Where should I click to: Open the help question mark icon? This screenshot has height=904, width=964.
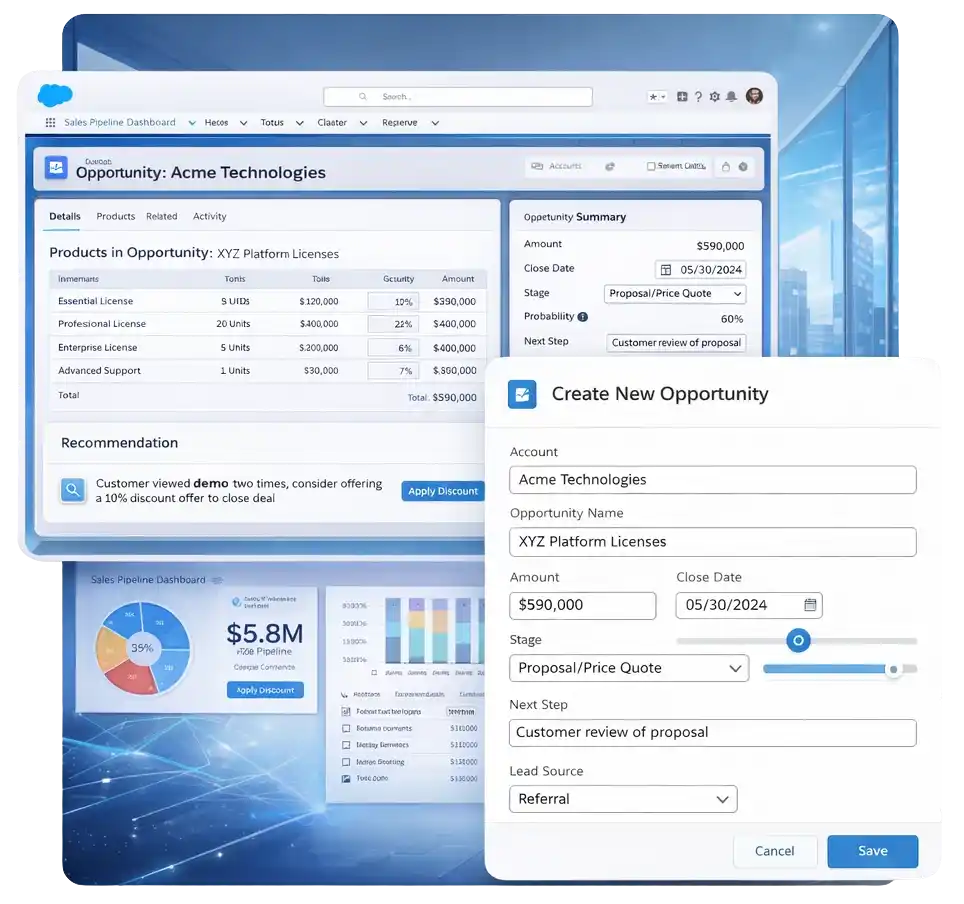point(698,97)
